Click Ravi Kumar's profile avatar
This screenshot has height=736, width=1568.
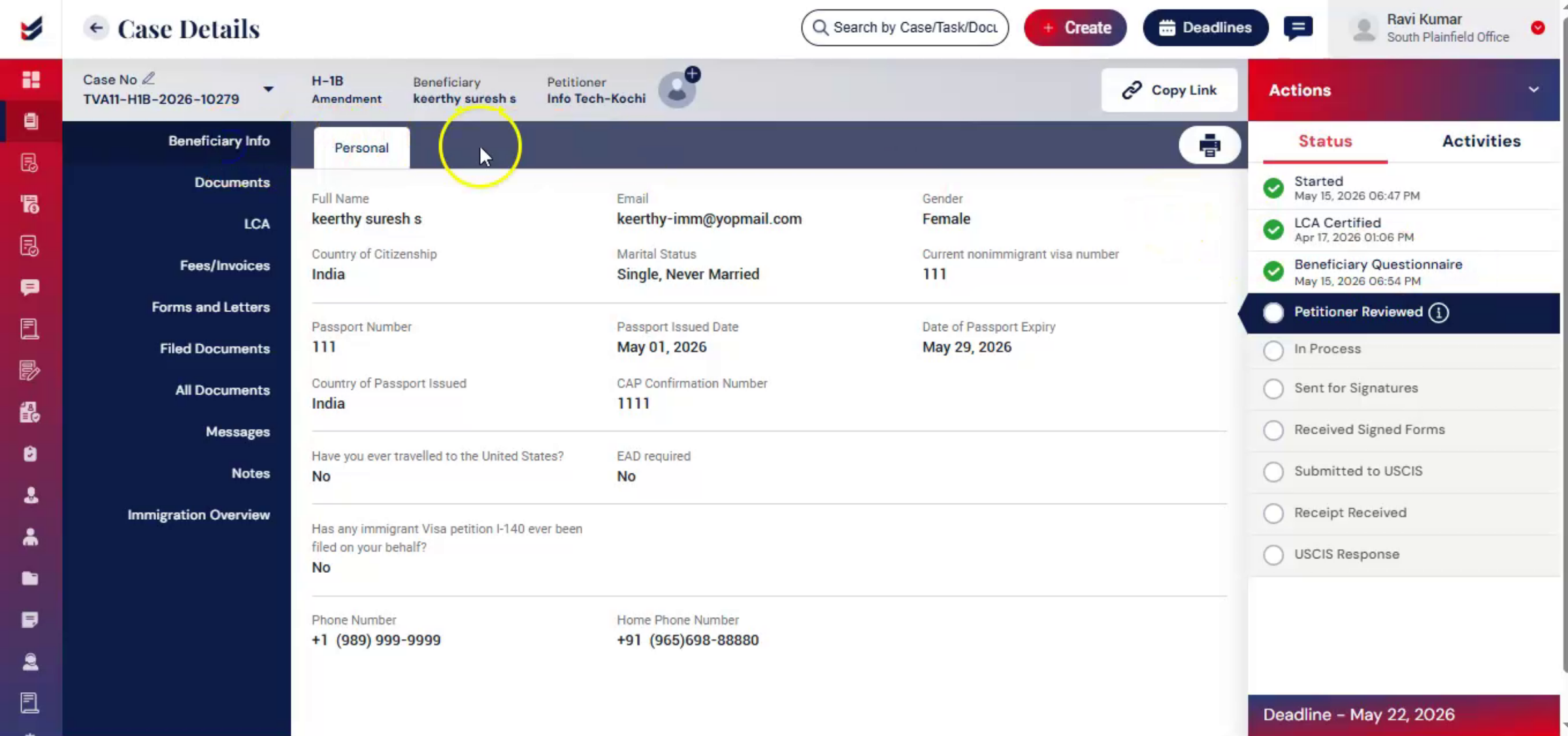pos(1364,29)
